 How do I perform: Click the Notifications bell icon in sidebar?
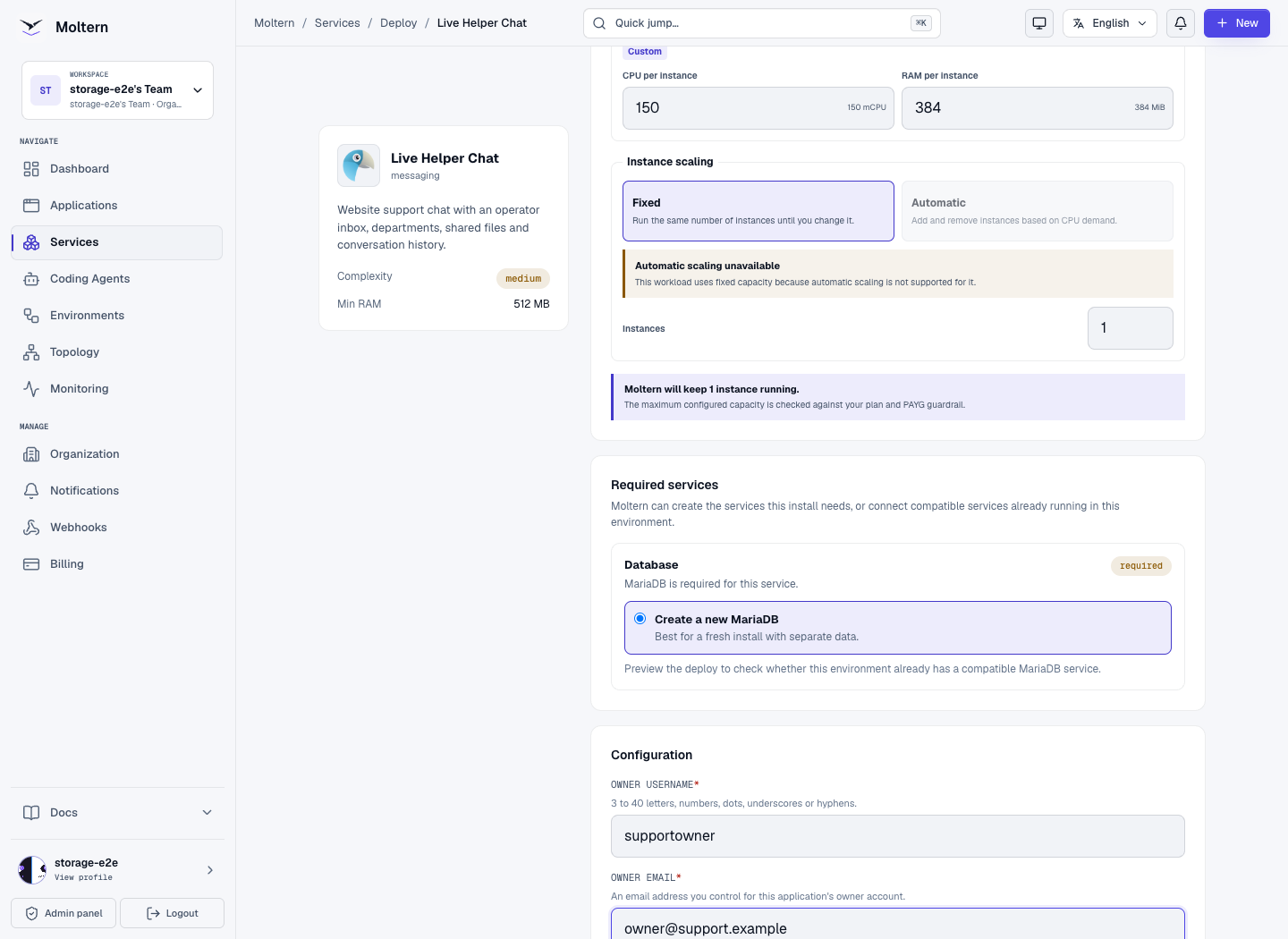(31, 491)
